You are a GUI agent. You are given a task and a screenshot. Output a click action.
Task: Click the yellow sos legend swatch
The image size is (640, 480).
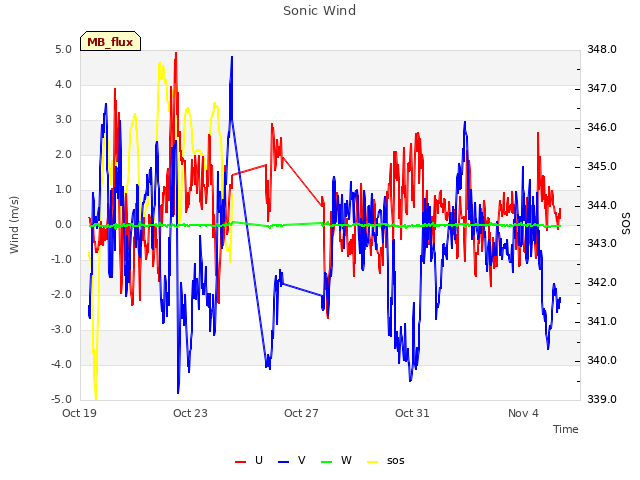(x=373, y=462)
